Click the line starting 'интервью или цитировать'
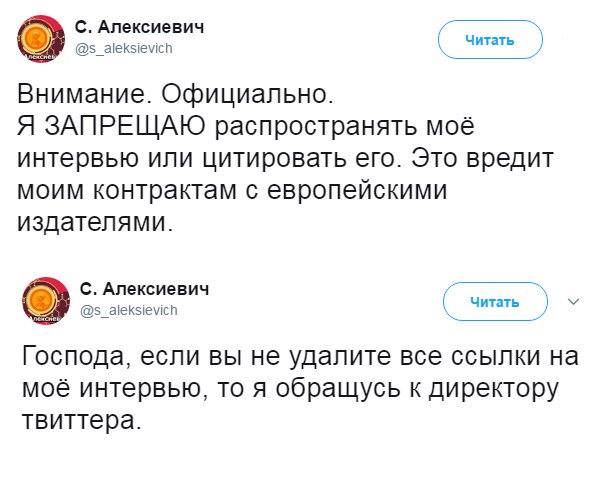 (x=285, y=159)
